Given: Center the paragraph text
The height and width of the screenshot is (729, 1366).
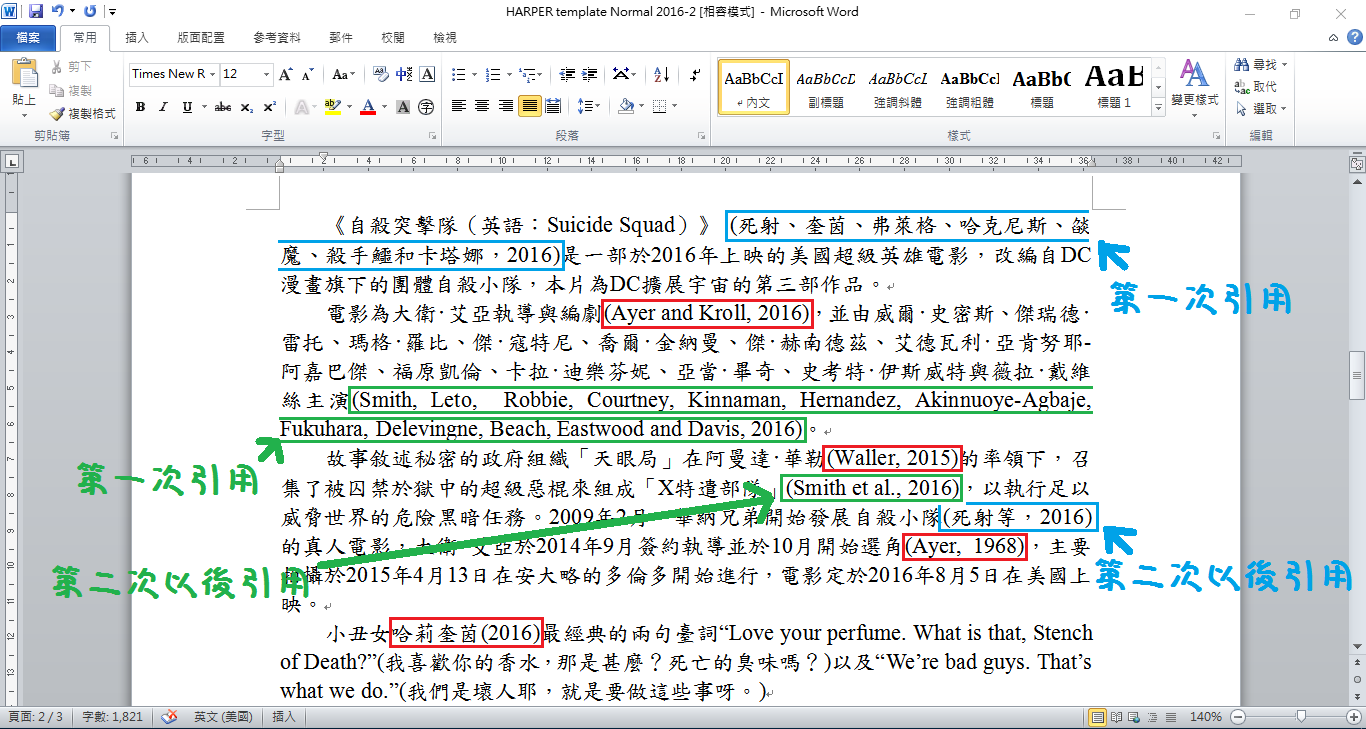Looking at the screenshot, I should pyautogui.click(x=482, y=106).
